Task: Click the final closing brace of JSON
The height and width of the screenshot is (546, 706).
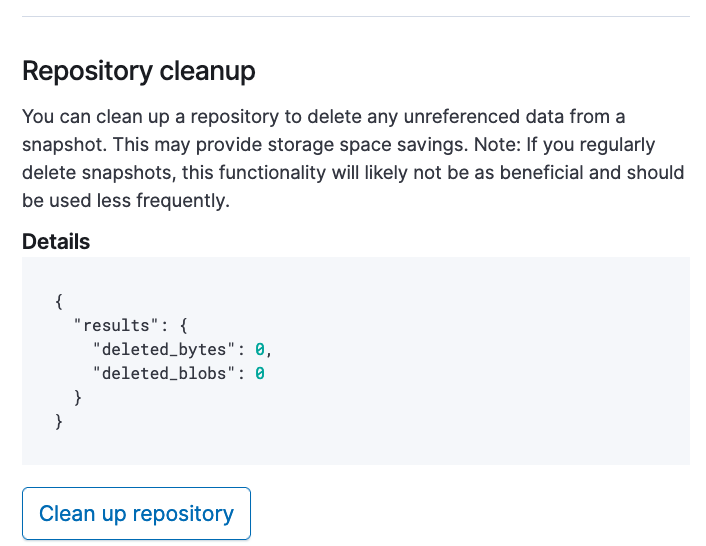Action: [x=60, y=421]
